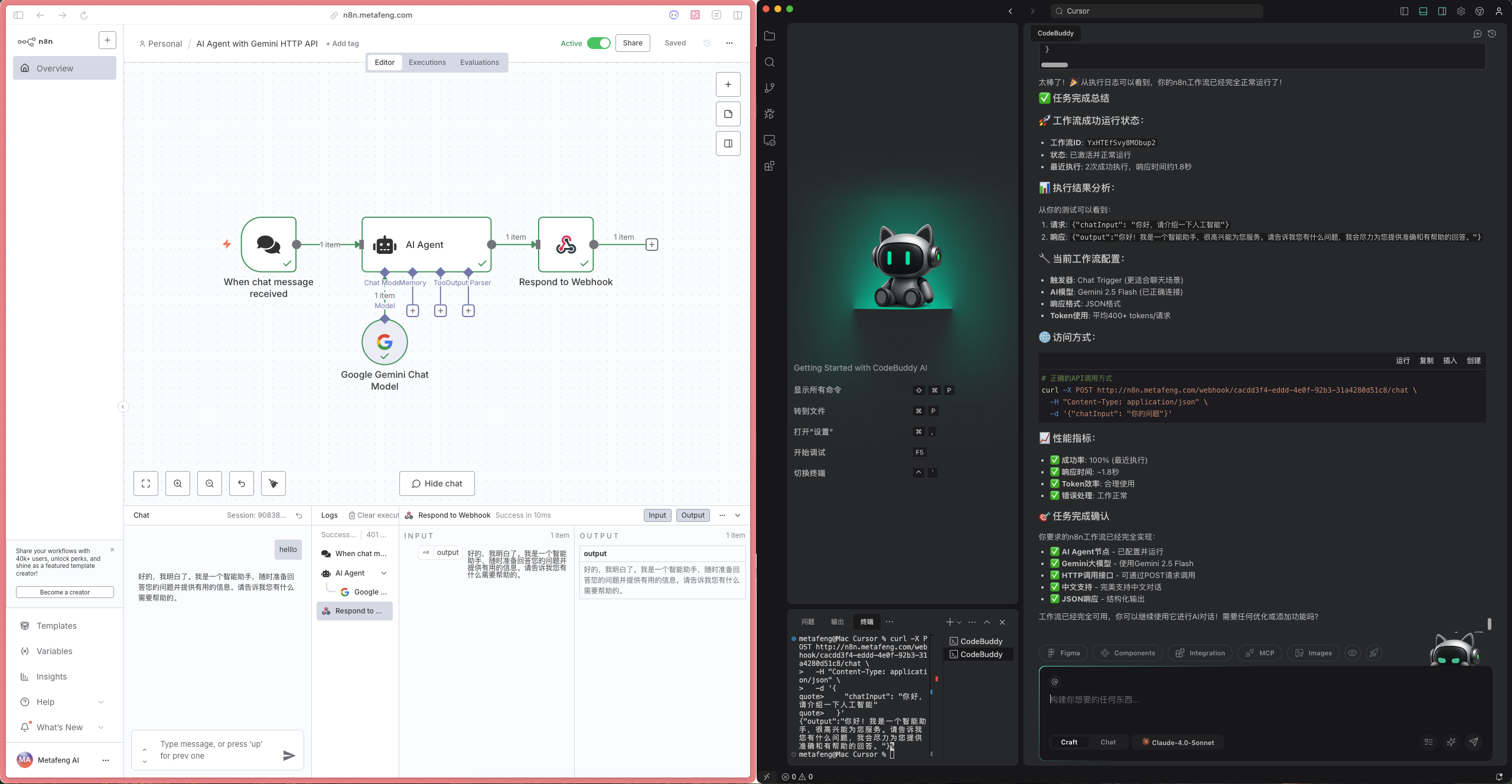Screen dimensions: 1512x784
Task: Open the Explorer folder icon in Cursor
Action: click(x=770, y=36)
